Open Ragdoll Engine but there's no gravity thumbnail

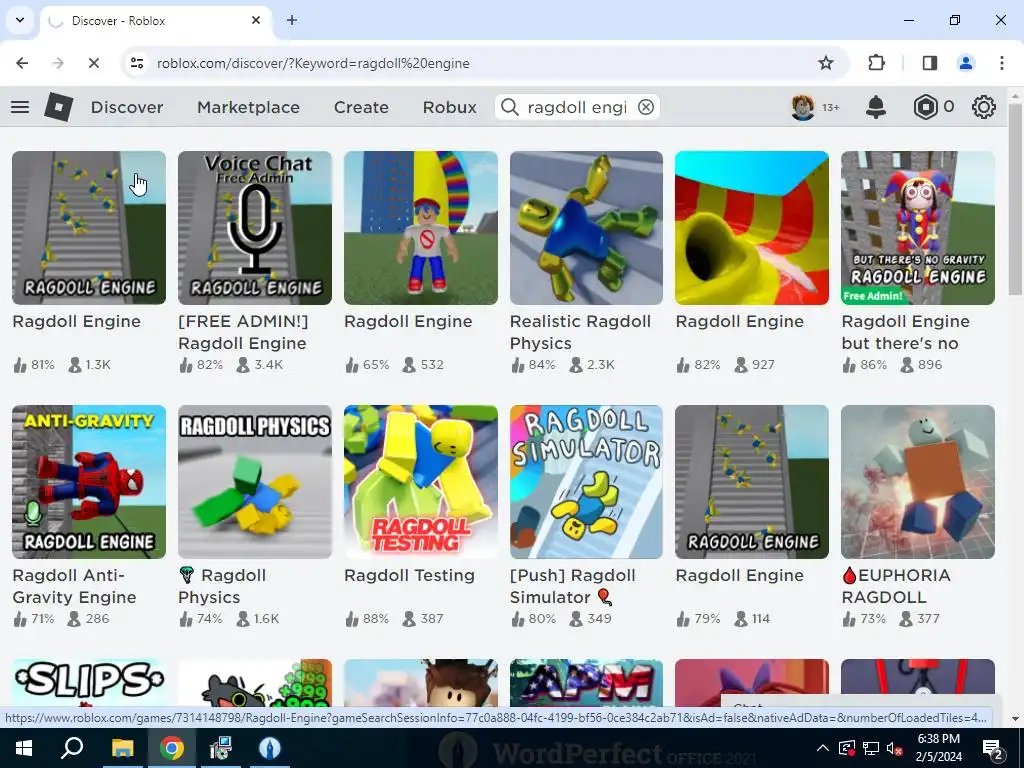point(918,228)
